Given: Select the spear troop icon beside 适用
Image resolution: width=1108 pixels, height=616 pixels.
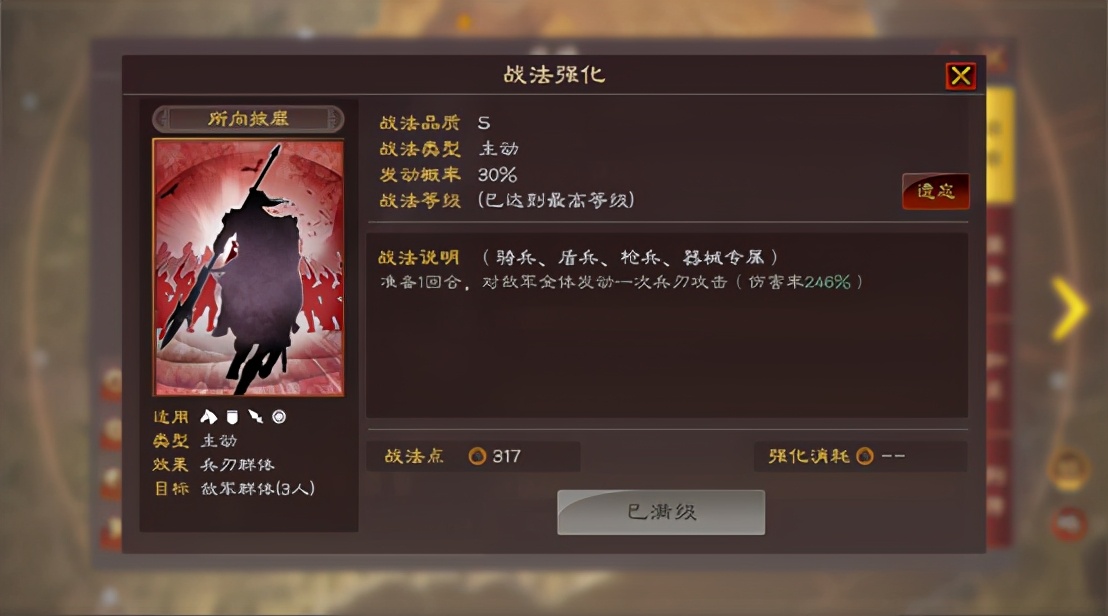Looking at the screenshot, I should click(x=255, y=417).
